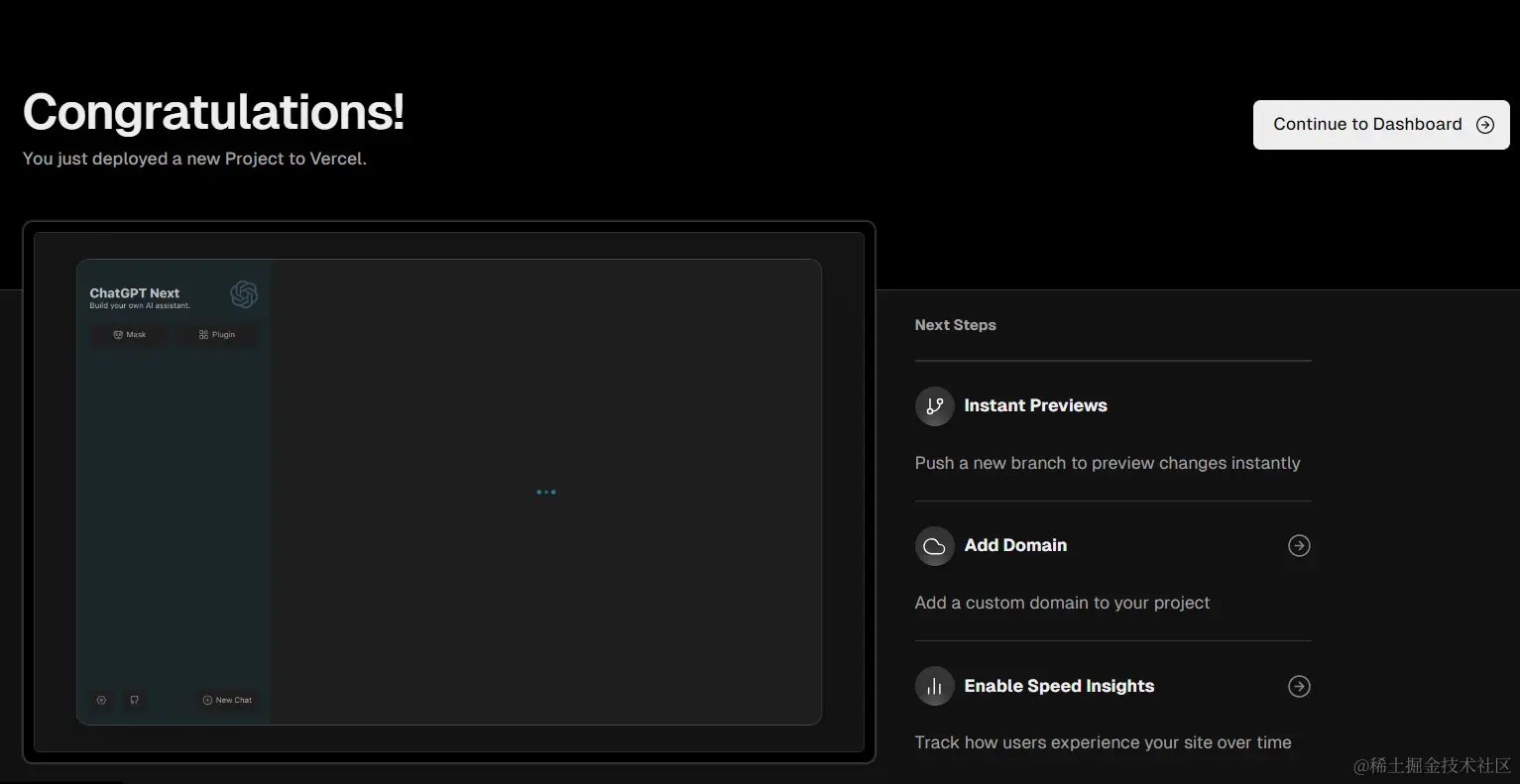The width and height of the screenshot is (1520, 784).
Task: Click the settings icon in preview sidebar
Action: (x=101, y=700)
